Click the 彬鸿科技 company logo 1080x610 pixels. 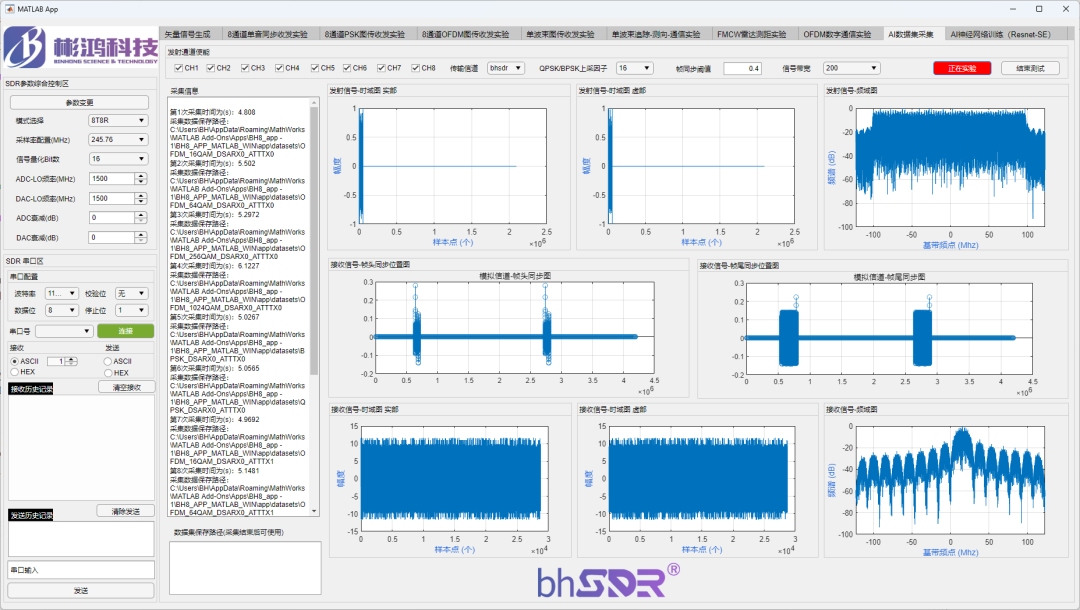point(80,49)
